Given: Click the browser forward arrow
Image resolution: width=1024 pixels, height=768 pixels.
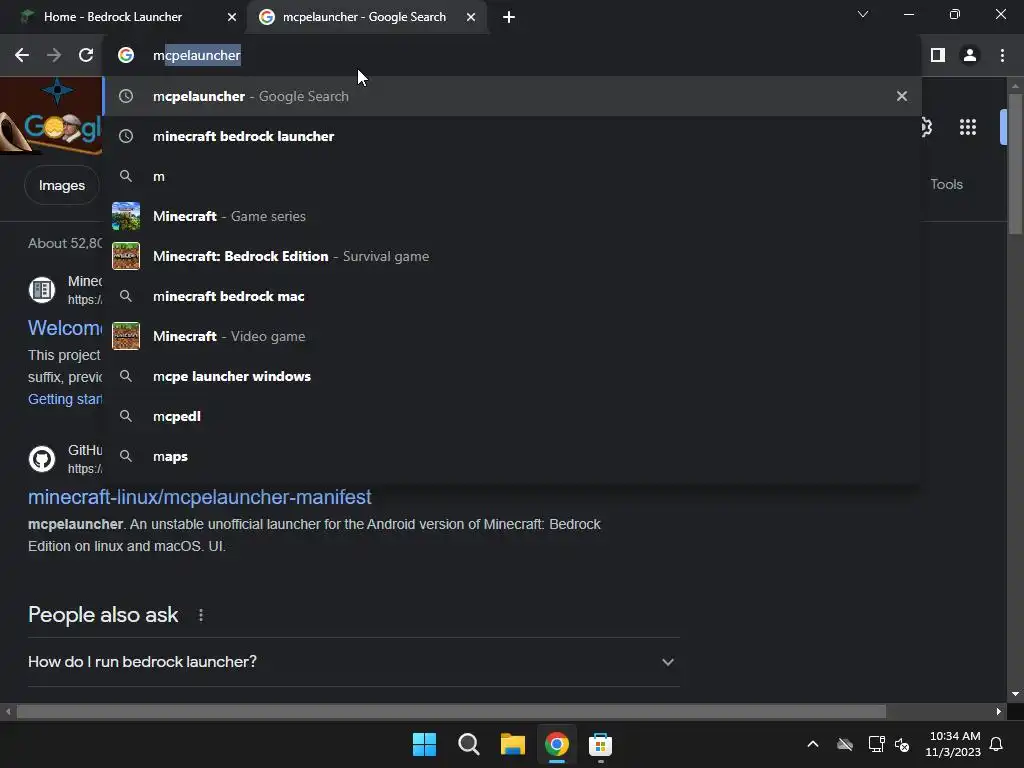Looking at the screenshot, I should pyautogui.click(x=54, y=56).
